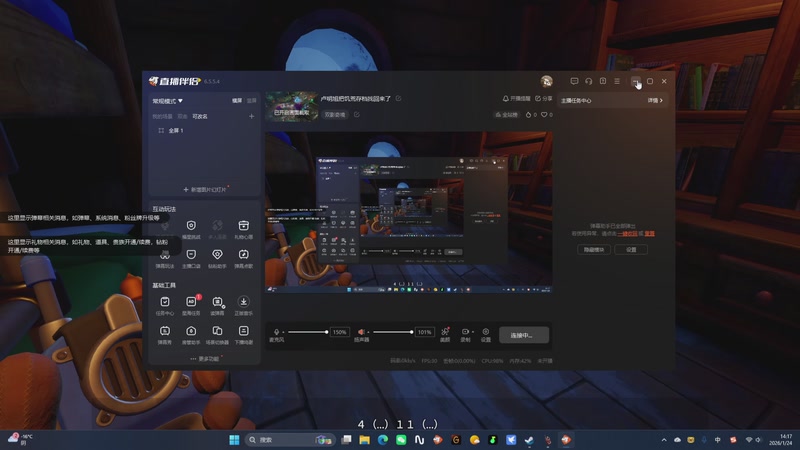Expand the microphone device dropdown arrow
The width and height of the screenshot is (800, 450).
284,332
